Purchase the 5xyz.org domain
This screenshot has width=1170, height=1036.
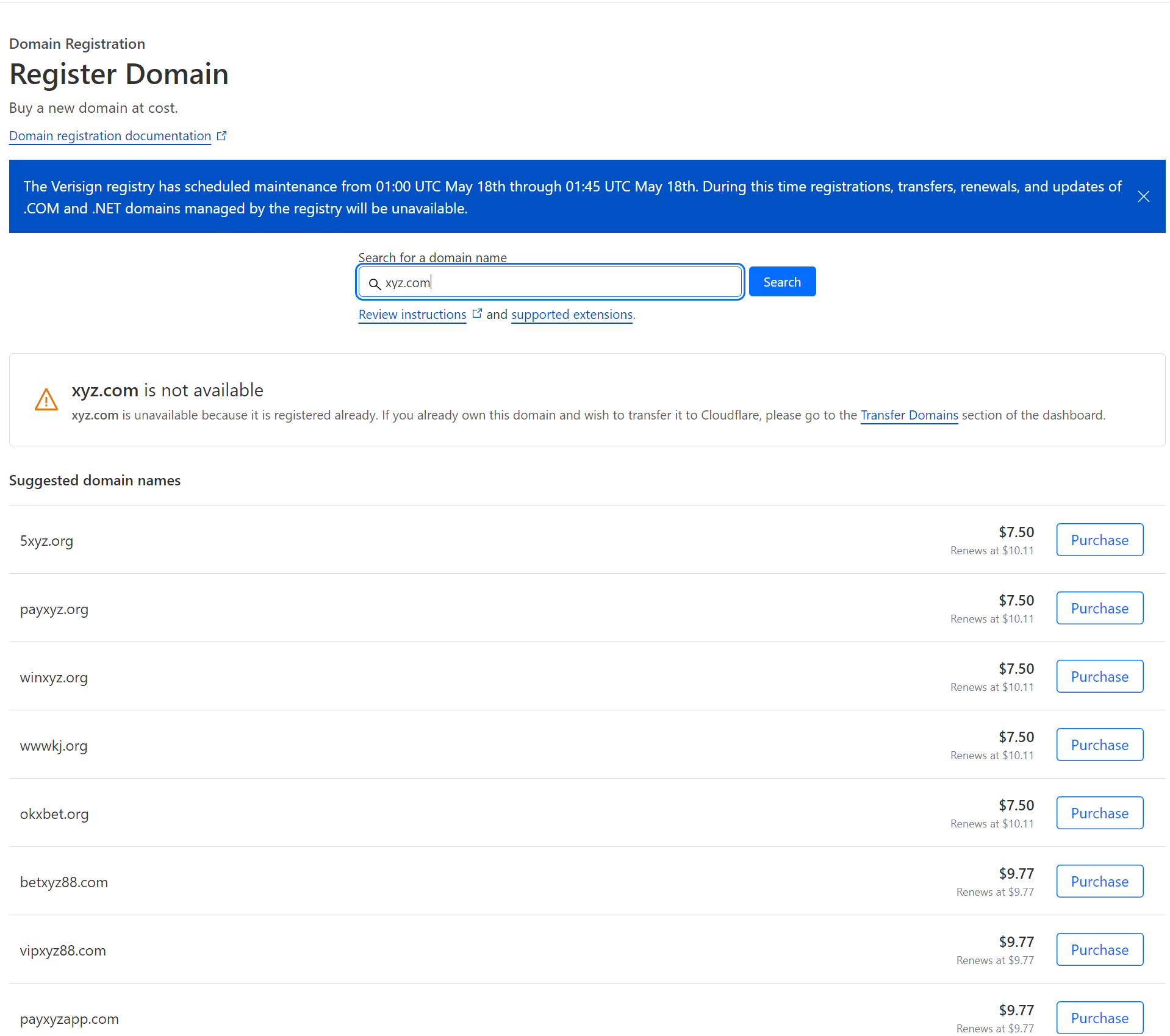click(x=1099, y=540)
